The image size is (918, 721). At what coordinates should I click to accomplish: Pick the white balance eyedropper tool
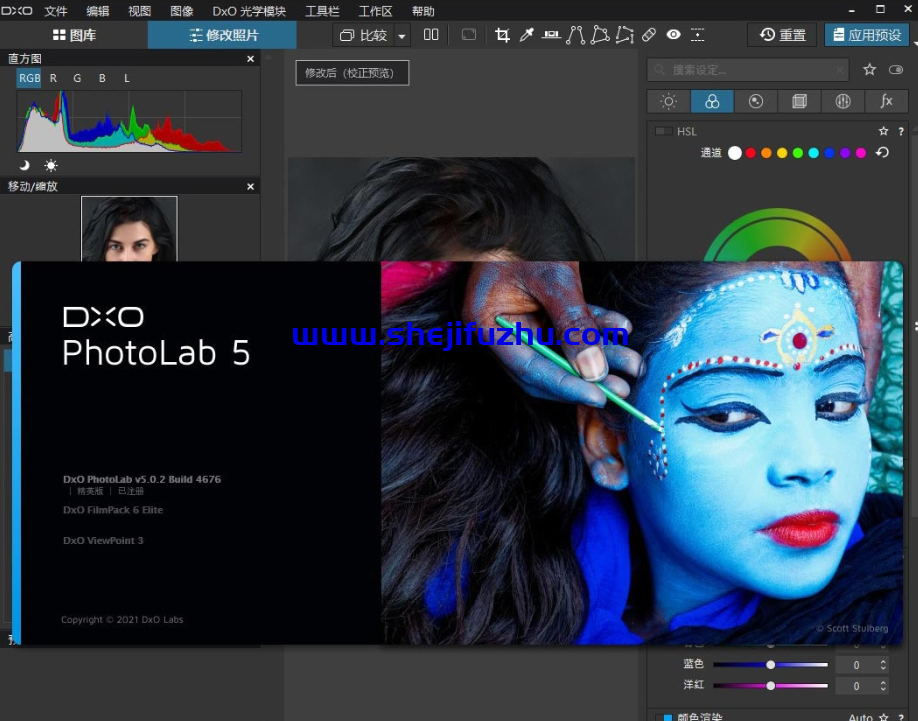click(x=526, y=35)
